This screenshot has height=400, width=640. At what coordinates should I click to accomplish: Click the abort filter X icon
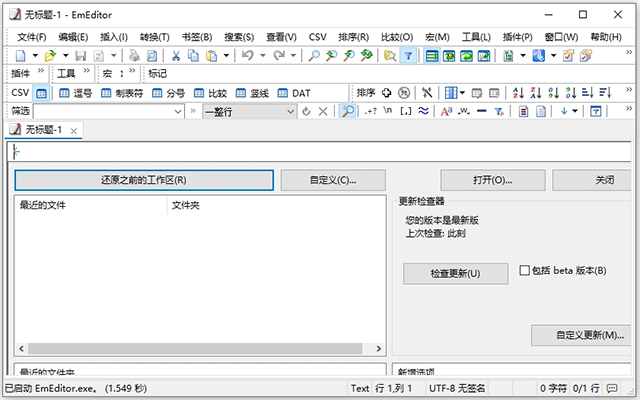[323, 111]
